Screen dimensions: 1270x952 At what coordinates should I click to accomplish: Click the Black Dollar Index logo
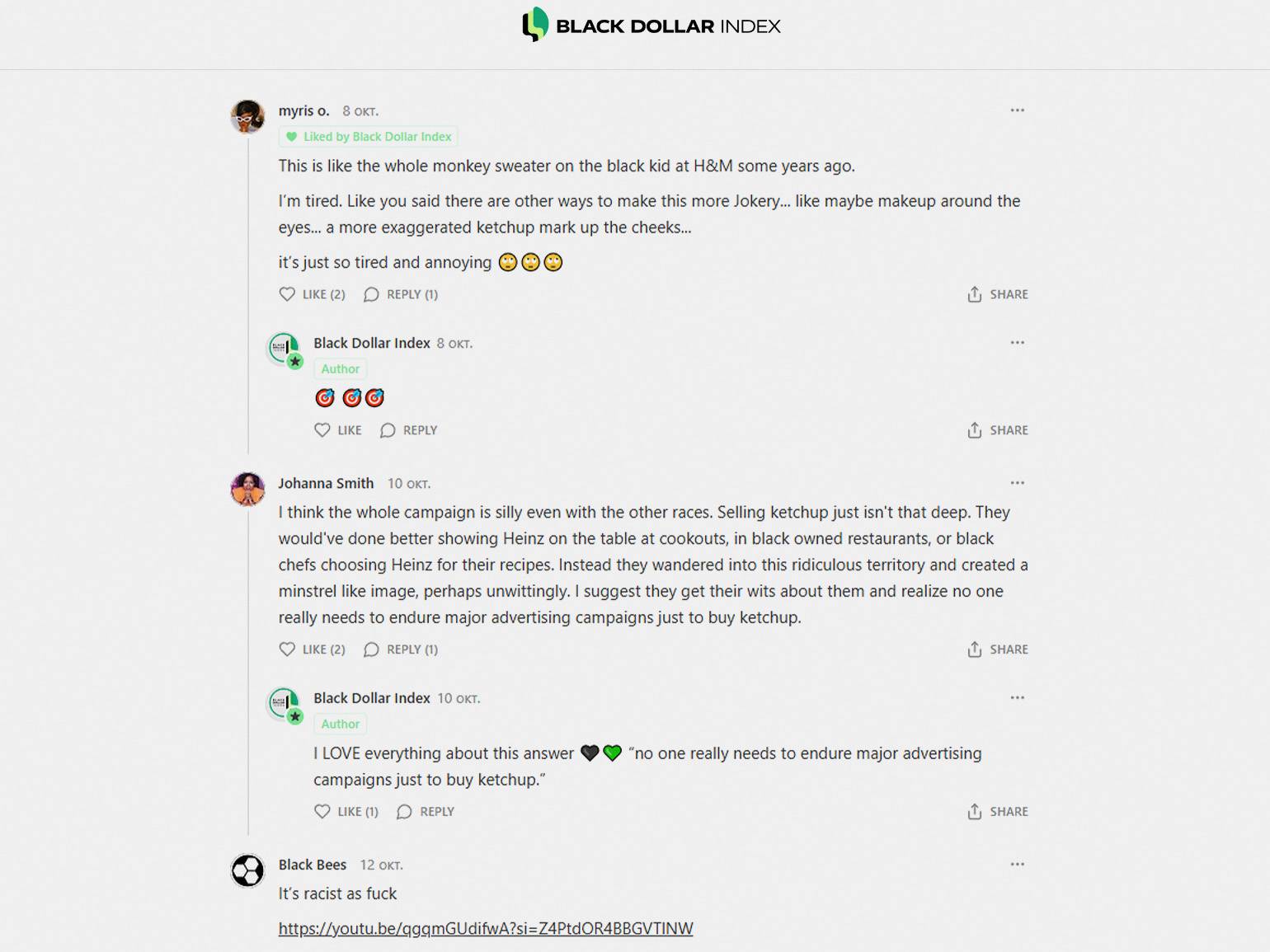(x=651, y=26)
